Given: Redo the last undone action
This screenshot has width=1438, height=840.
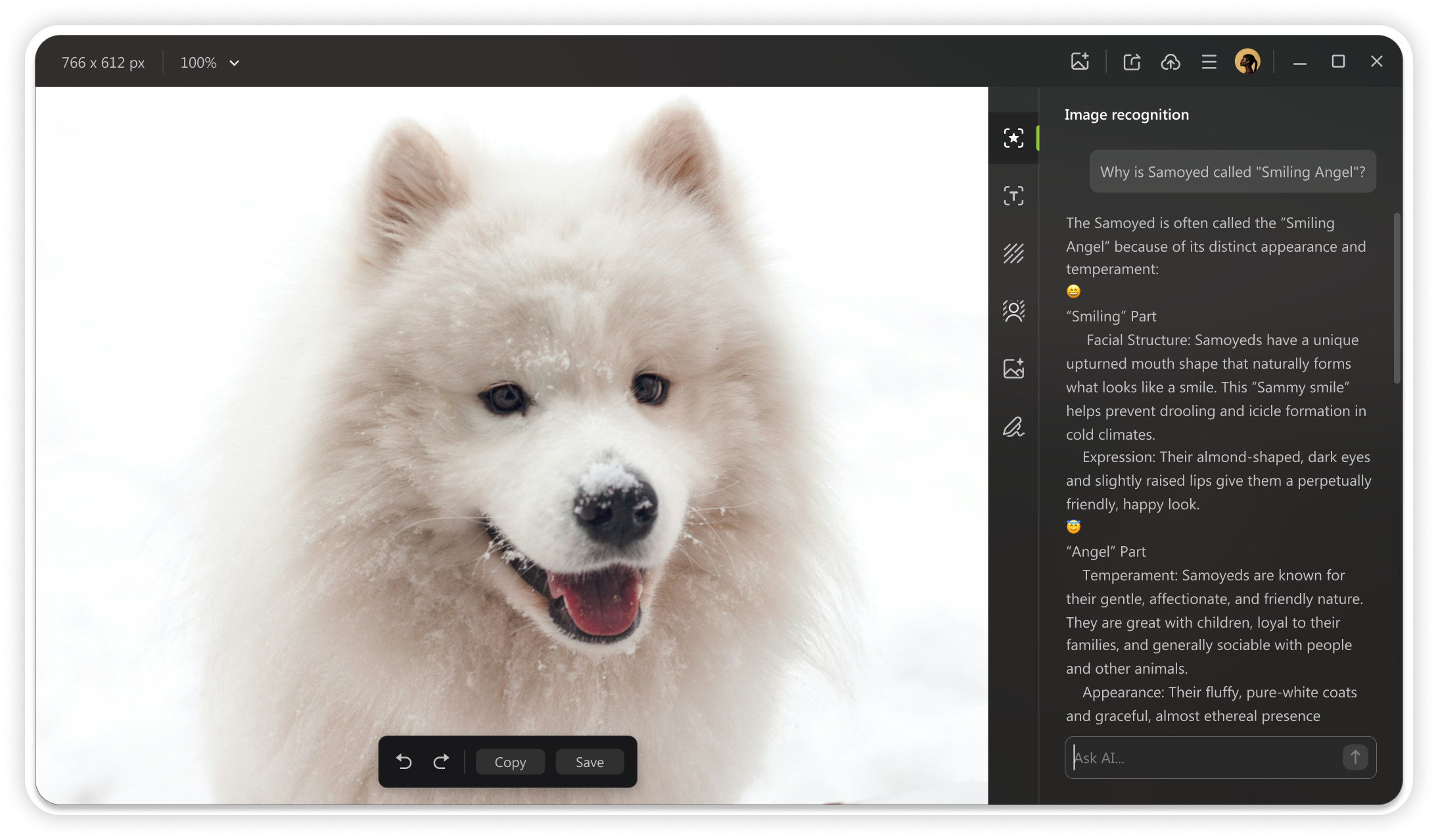Looking at the screenshot, I should (441, 762).
